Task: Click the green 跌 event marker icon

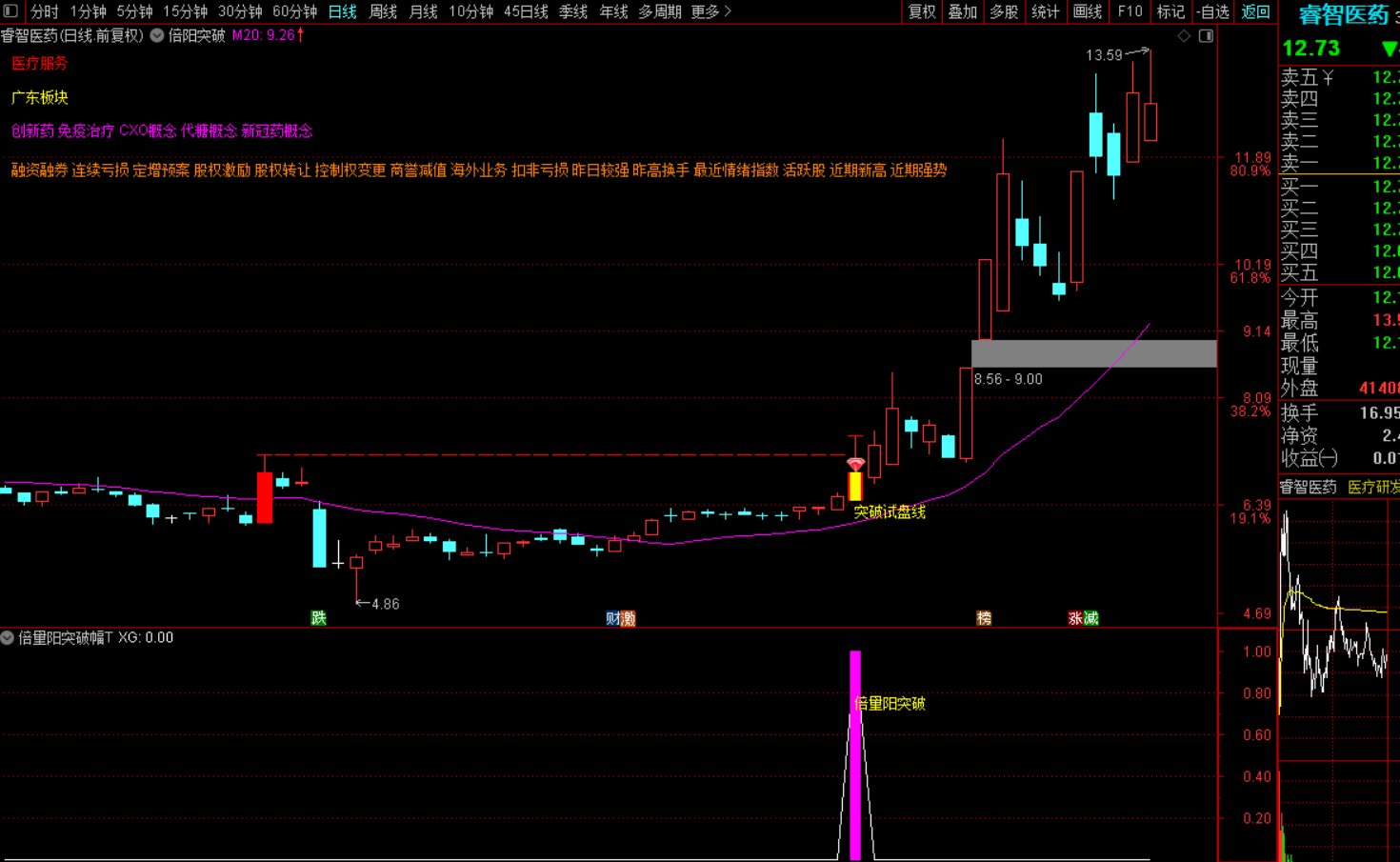Action: 319,618
